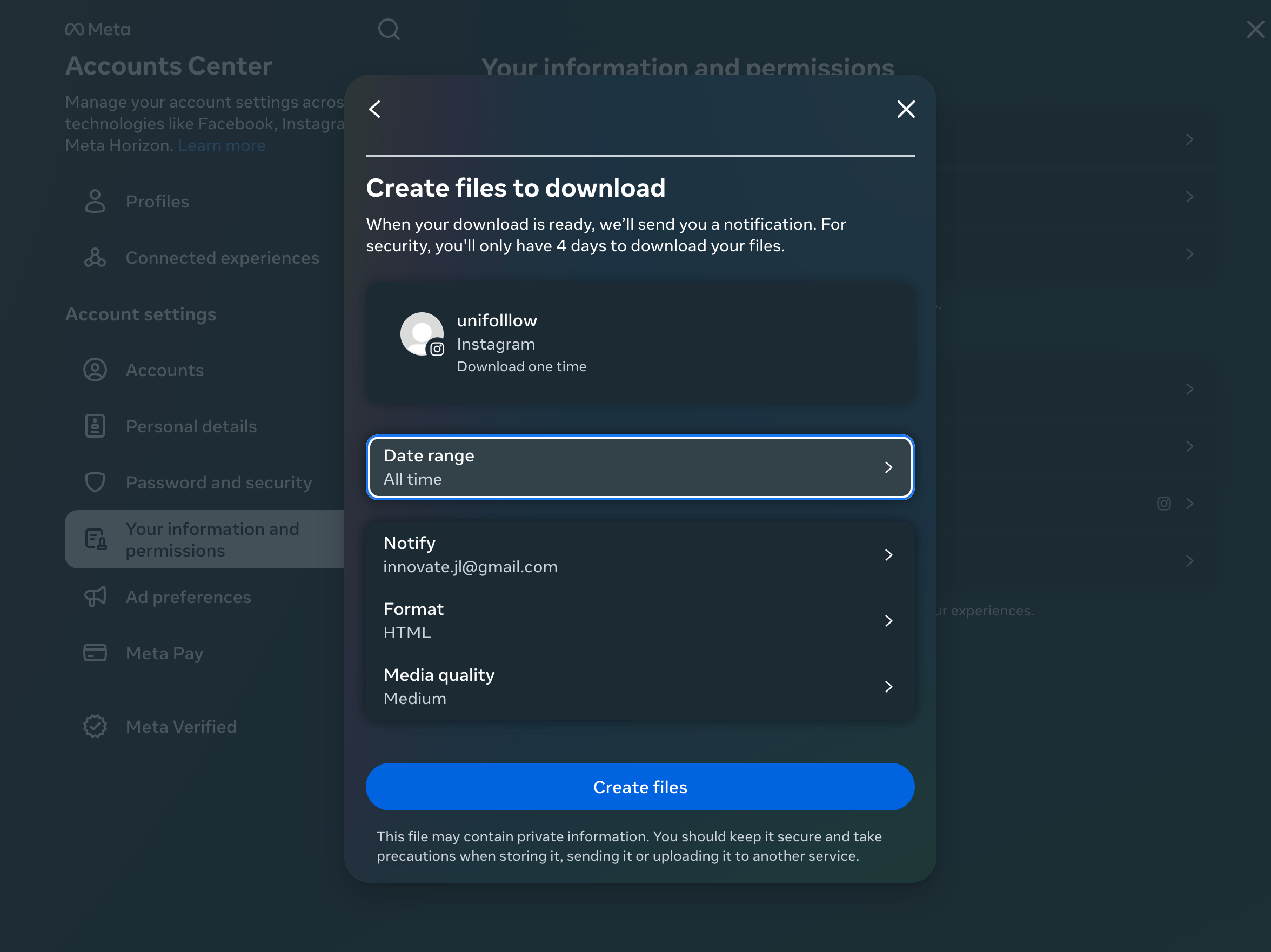Click the unifolllow username text
The image size is (1271, 952).
tap(497, 320)
